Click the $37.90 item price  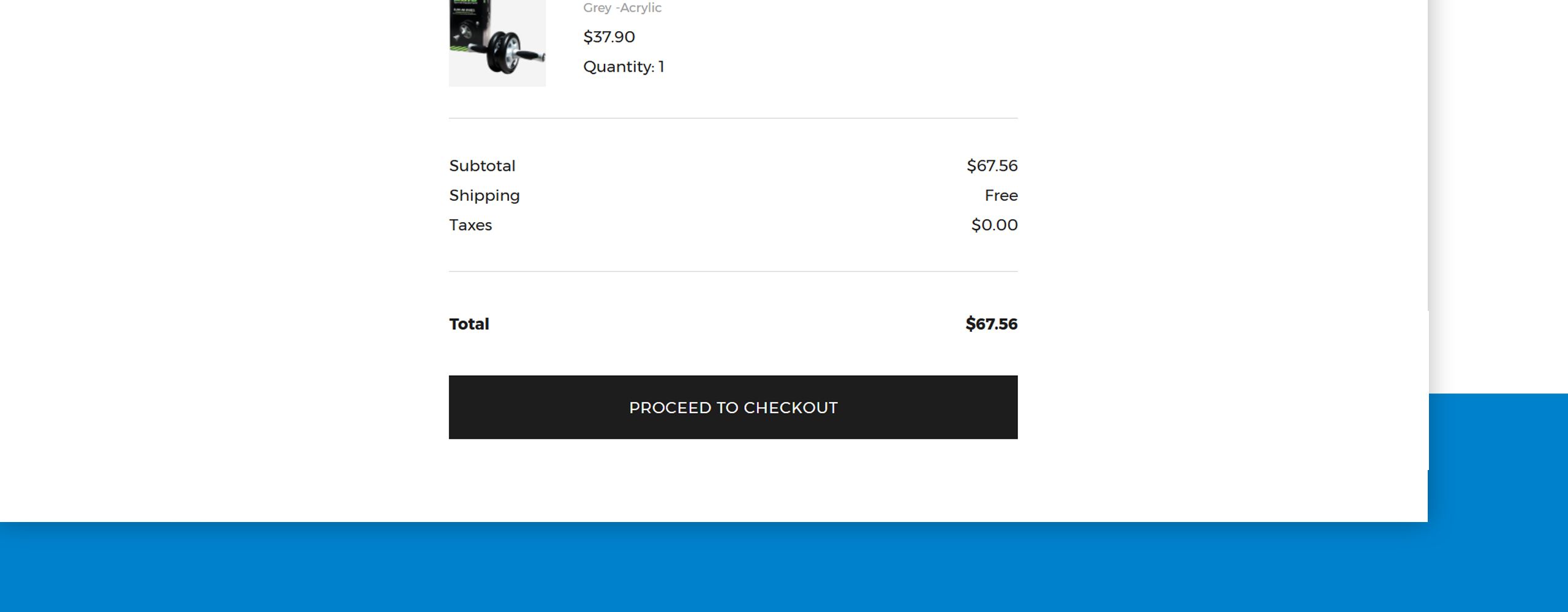609,37
